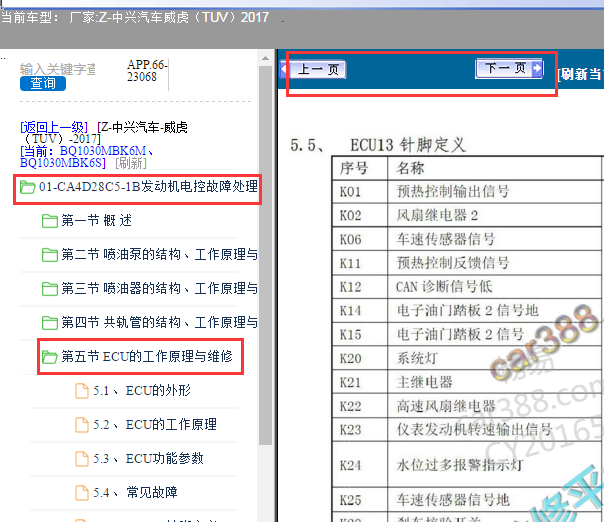Screen dimensions: 604x522
Task: Click the 查询 search button
Action: (43, 83)
